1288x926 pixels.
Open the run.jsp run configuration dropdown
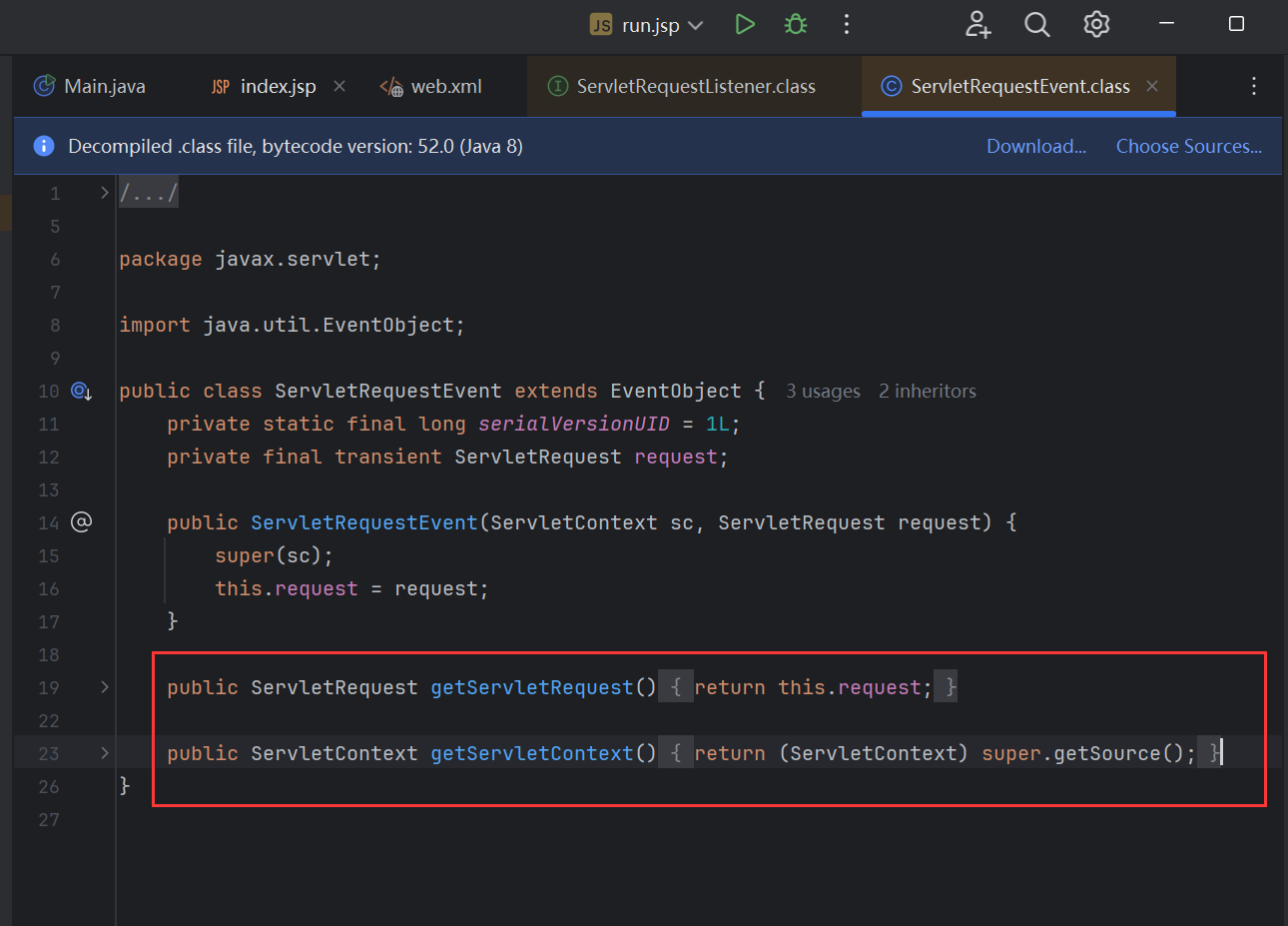click(648, 25)
